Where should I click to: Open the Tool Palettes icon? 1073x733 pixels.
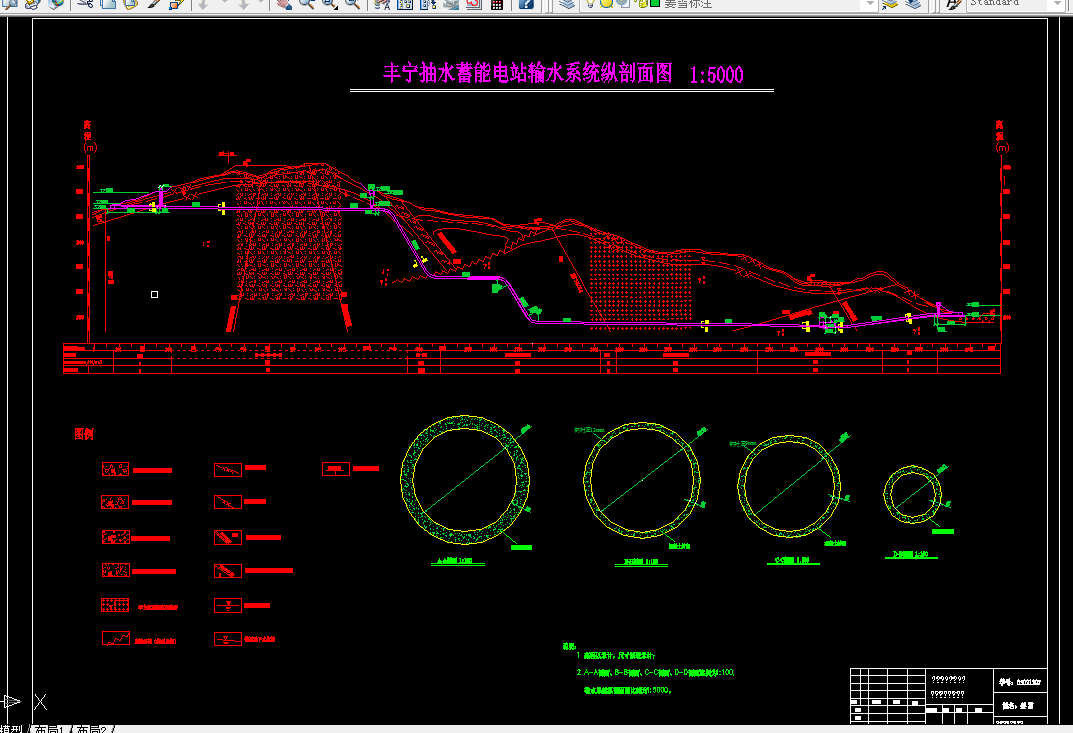(428, 3)
